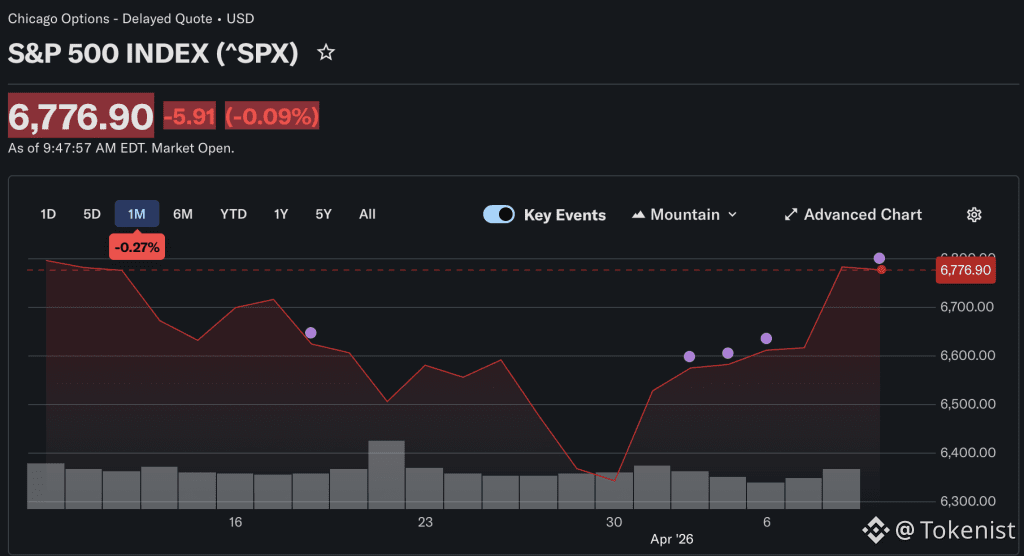Click the red current price dot on chart

881,270
